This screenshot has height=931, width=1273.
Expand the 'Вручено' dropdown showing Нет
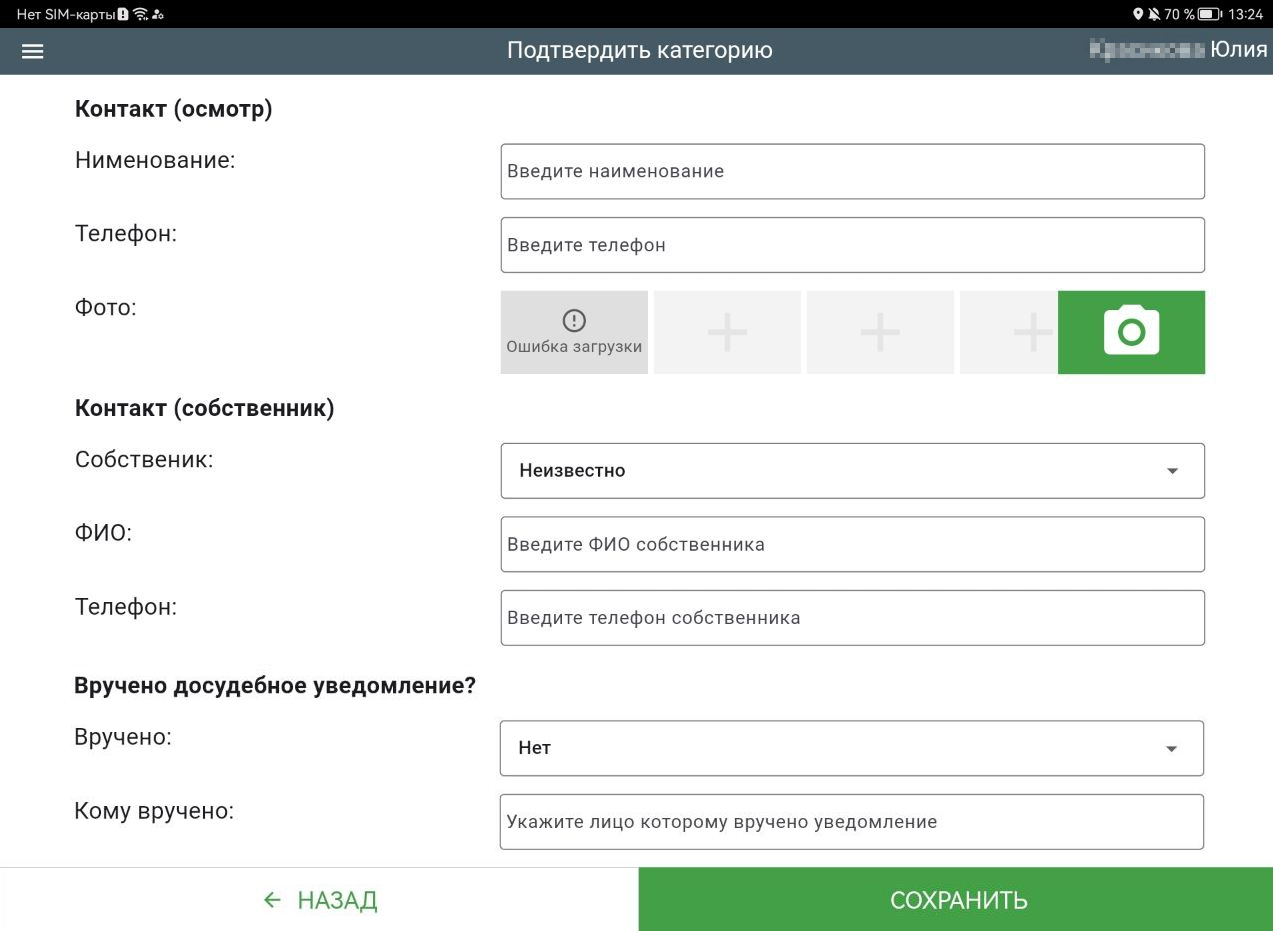tap(851, 748)
